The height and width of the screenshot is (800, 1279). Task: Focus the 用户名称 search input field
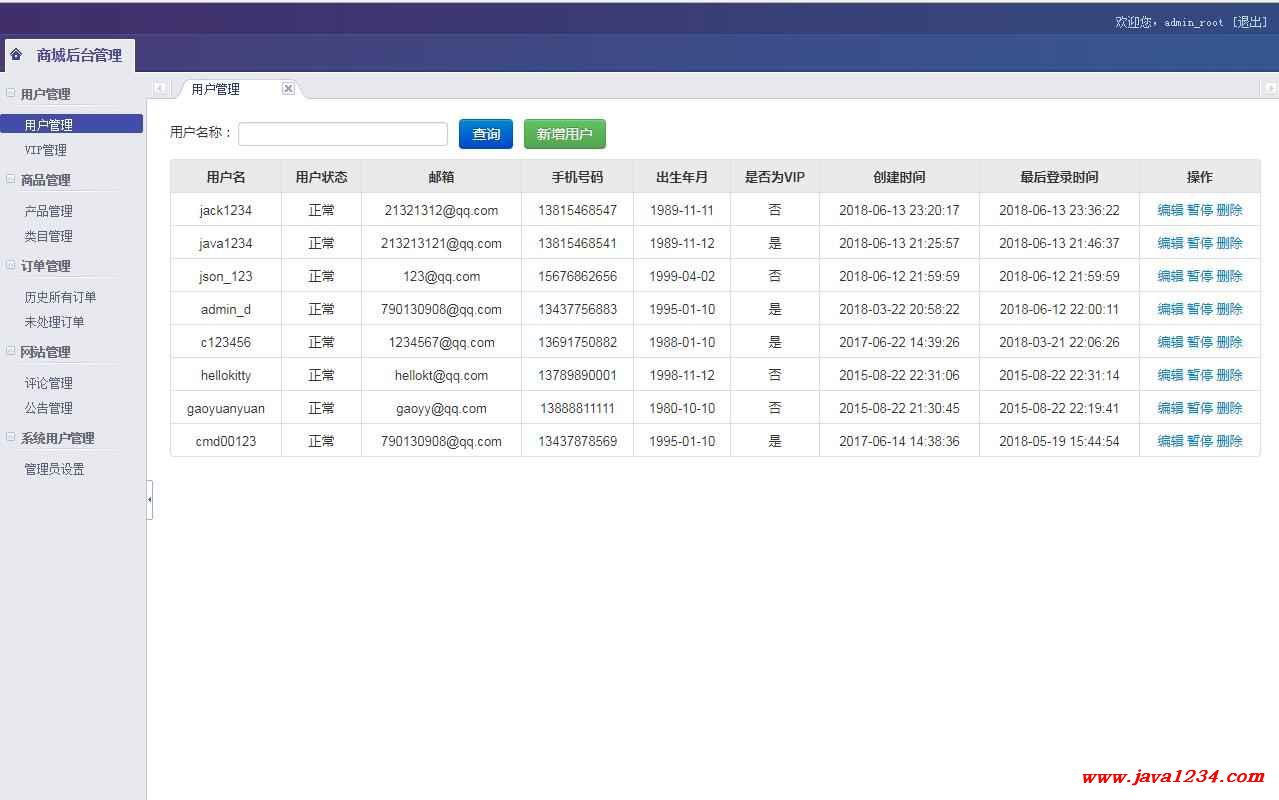click(x=343, y=134)
